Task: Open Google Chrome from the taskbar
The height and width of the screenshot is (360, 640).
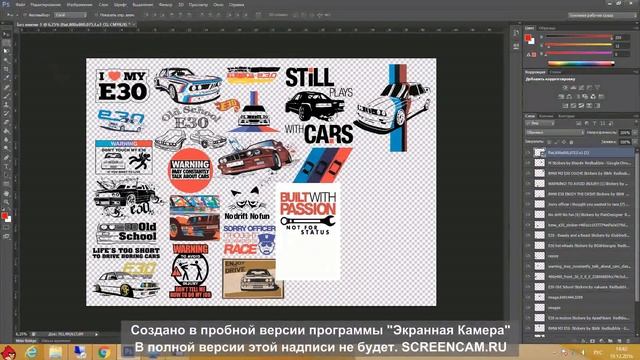Action: tap(104, 352)
